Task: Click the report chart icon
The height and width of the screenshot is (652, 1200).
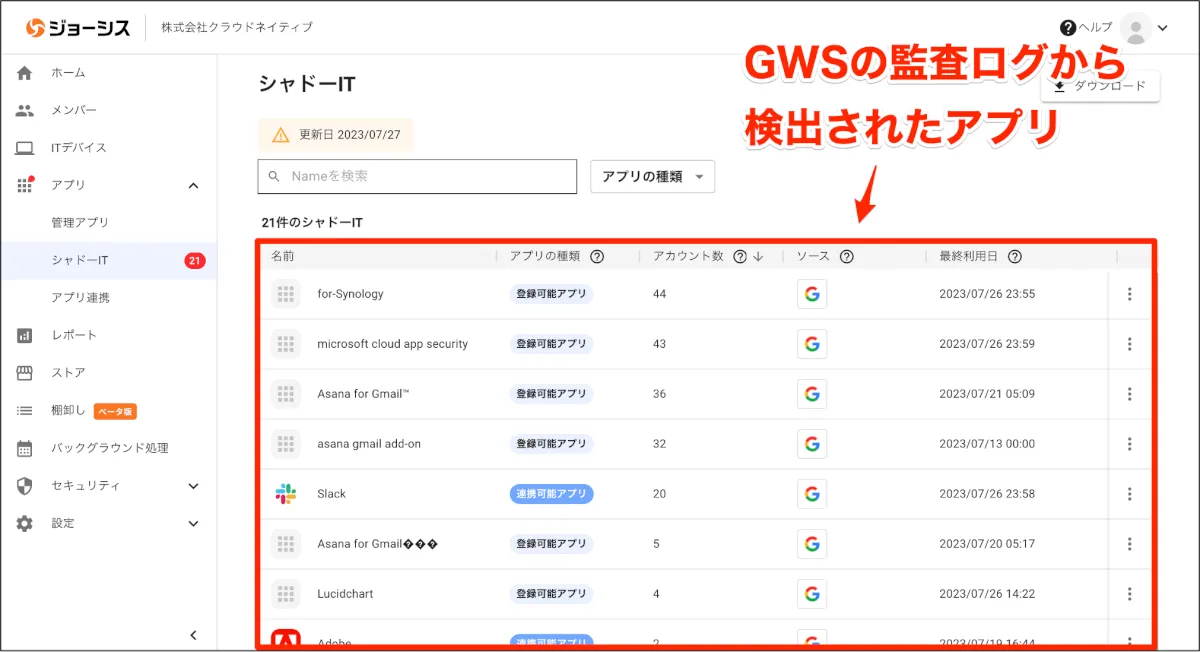Action: point(25,335)
